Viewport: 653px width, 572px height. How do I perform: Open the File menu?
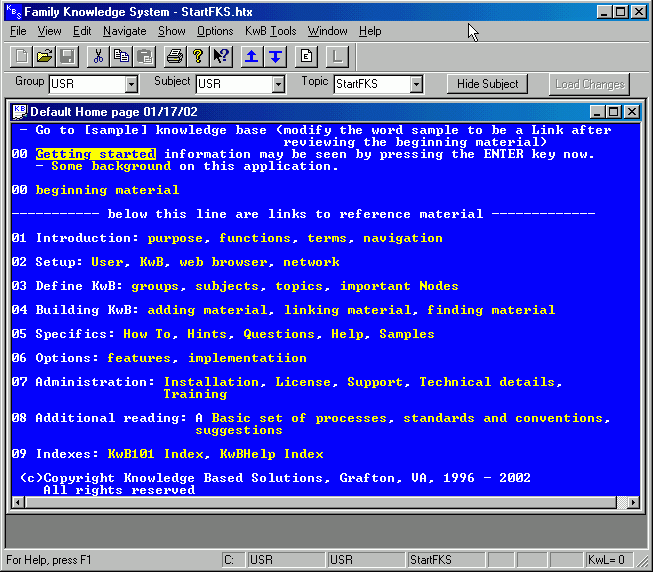(18, 31)
